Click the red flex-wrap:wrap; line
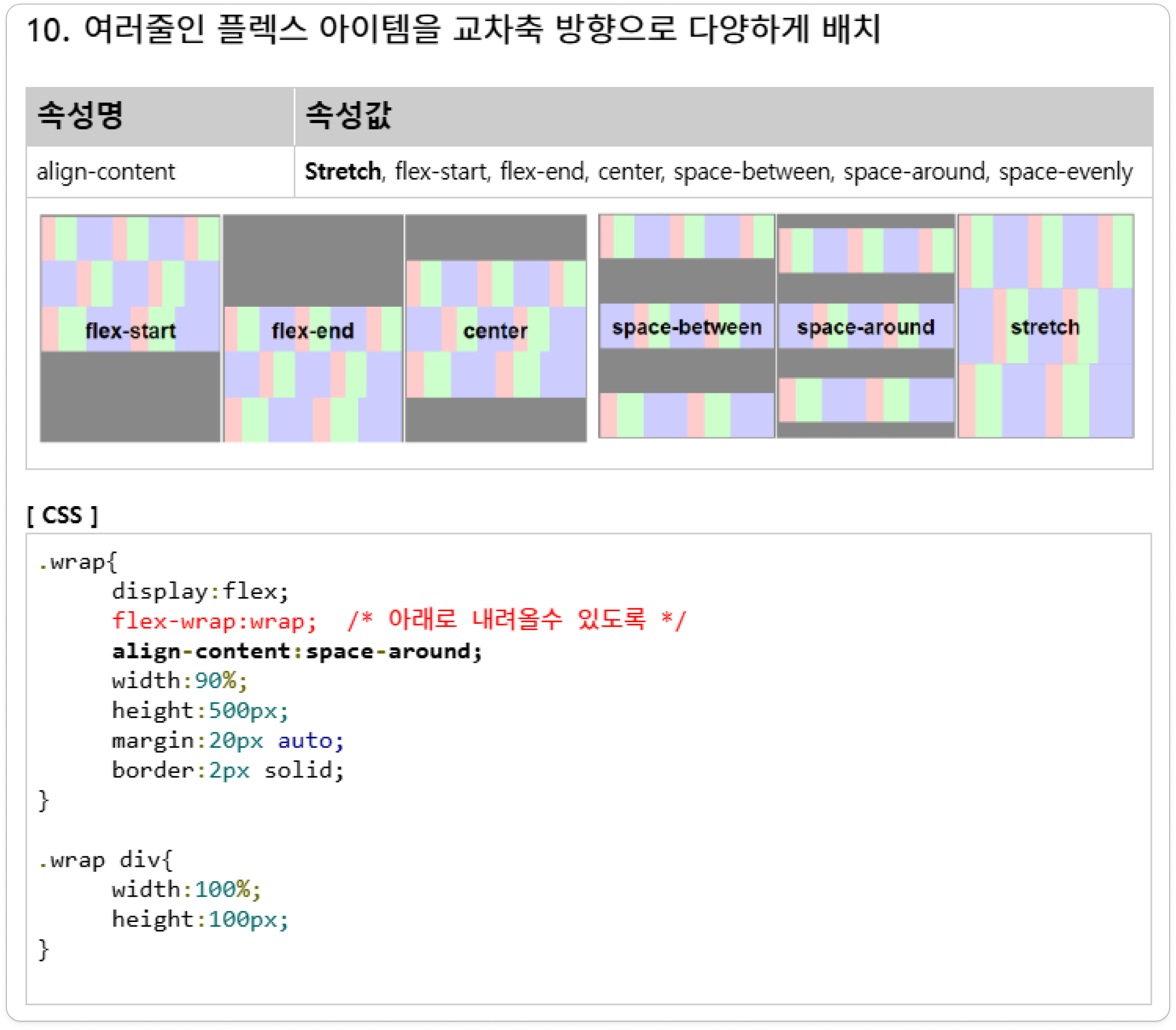Screen dimensions: 1176x1030 pos(214,622)
